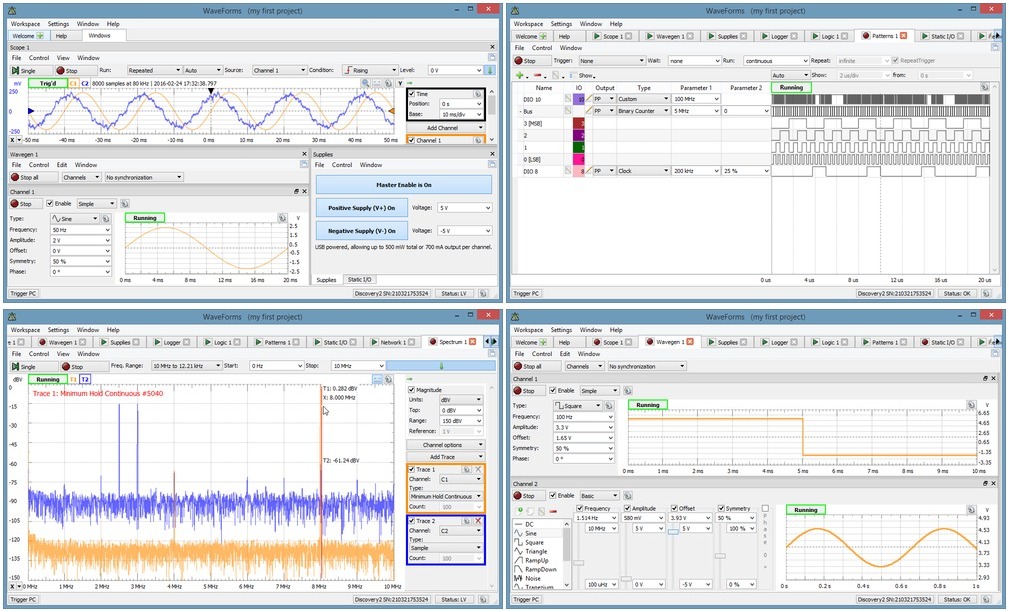Click the green plus icon to add a Patterns signal

point(519,75)
